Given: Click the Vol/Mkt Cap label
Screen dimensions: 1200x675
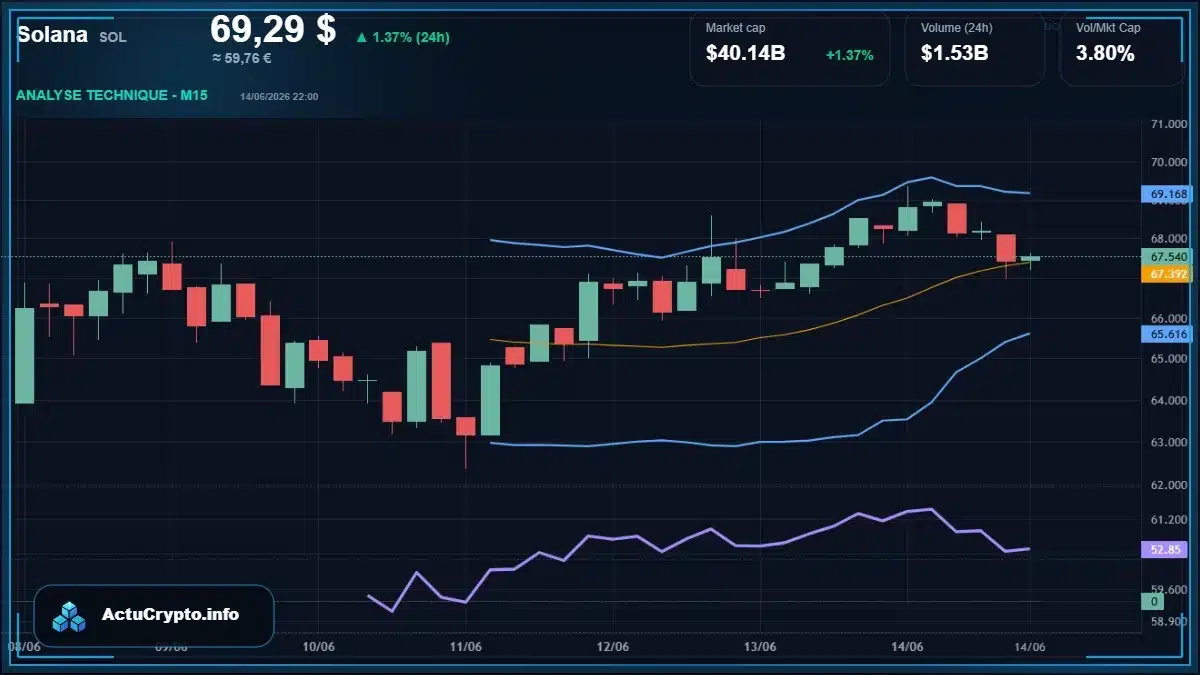Looking at the screenshot, I should pos(1108,28).
